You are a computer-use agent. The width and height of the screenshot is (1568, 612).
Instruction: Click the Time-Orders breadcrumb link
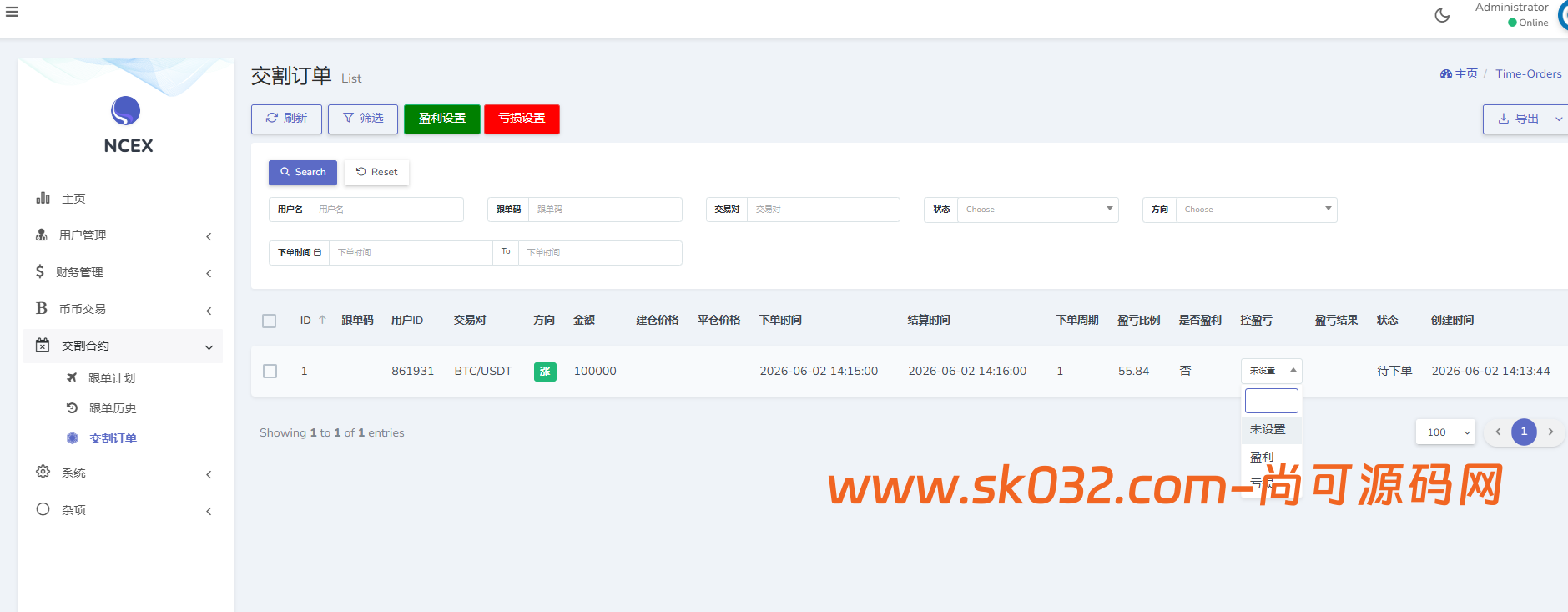(x=1529, y=73)
